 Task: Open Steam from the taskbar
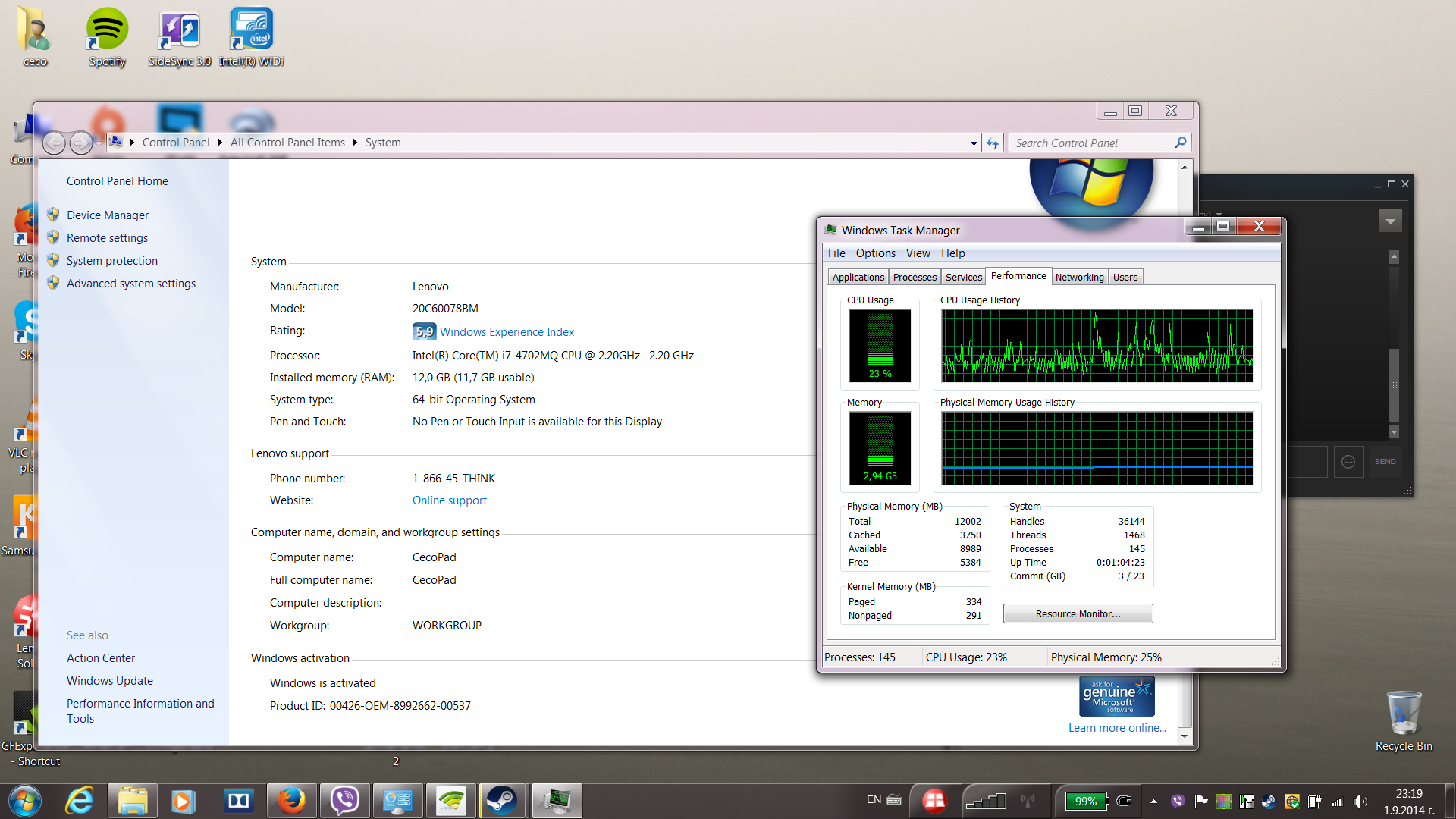501,801
